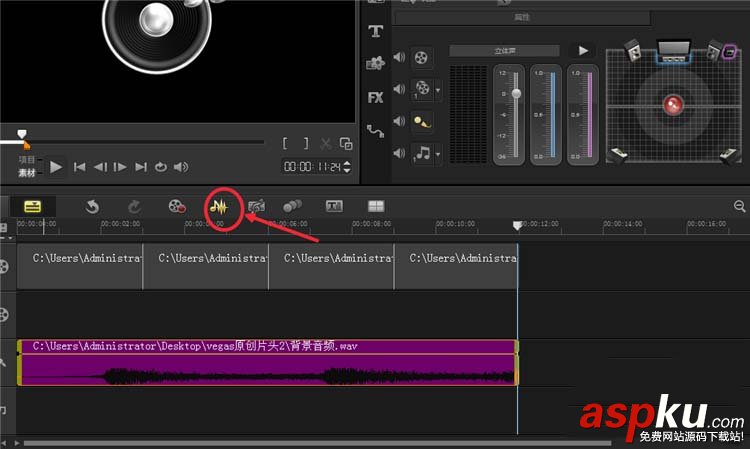Image resolution: width=750 pixels, height=449 pixels.
Task: Decrease the preview timecode with down arrow
Action: [x=347, y=170]
